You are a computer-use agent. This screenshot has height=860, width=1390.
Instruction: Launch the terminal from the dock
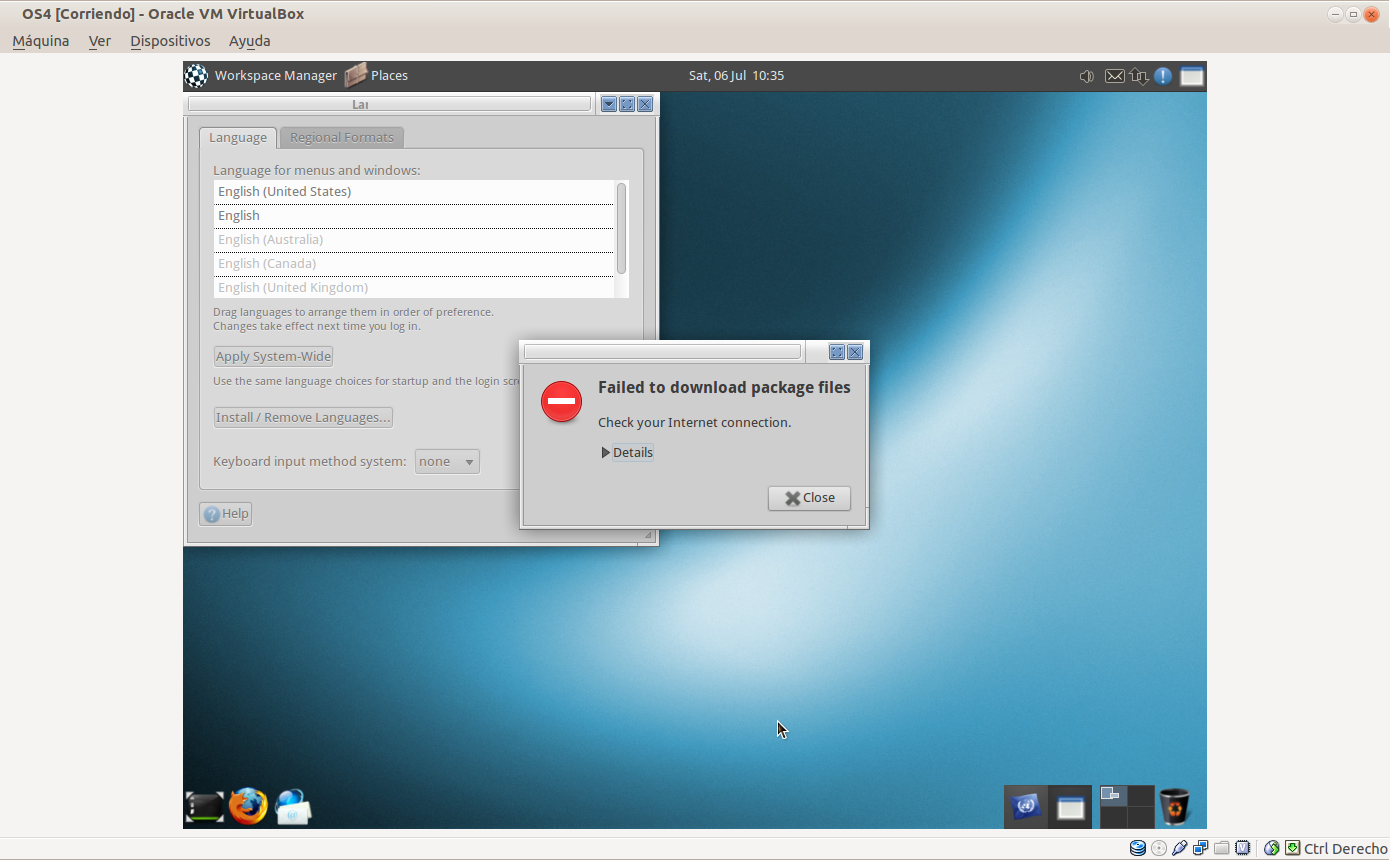point(205,807)
